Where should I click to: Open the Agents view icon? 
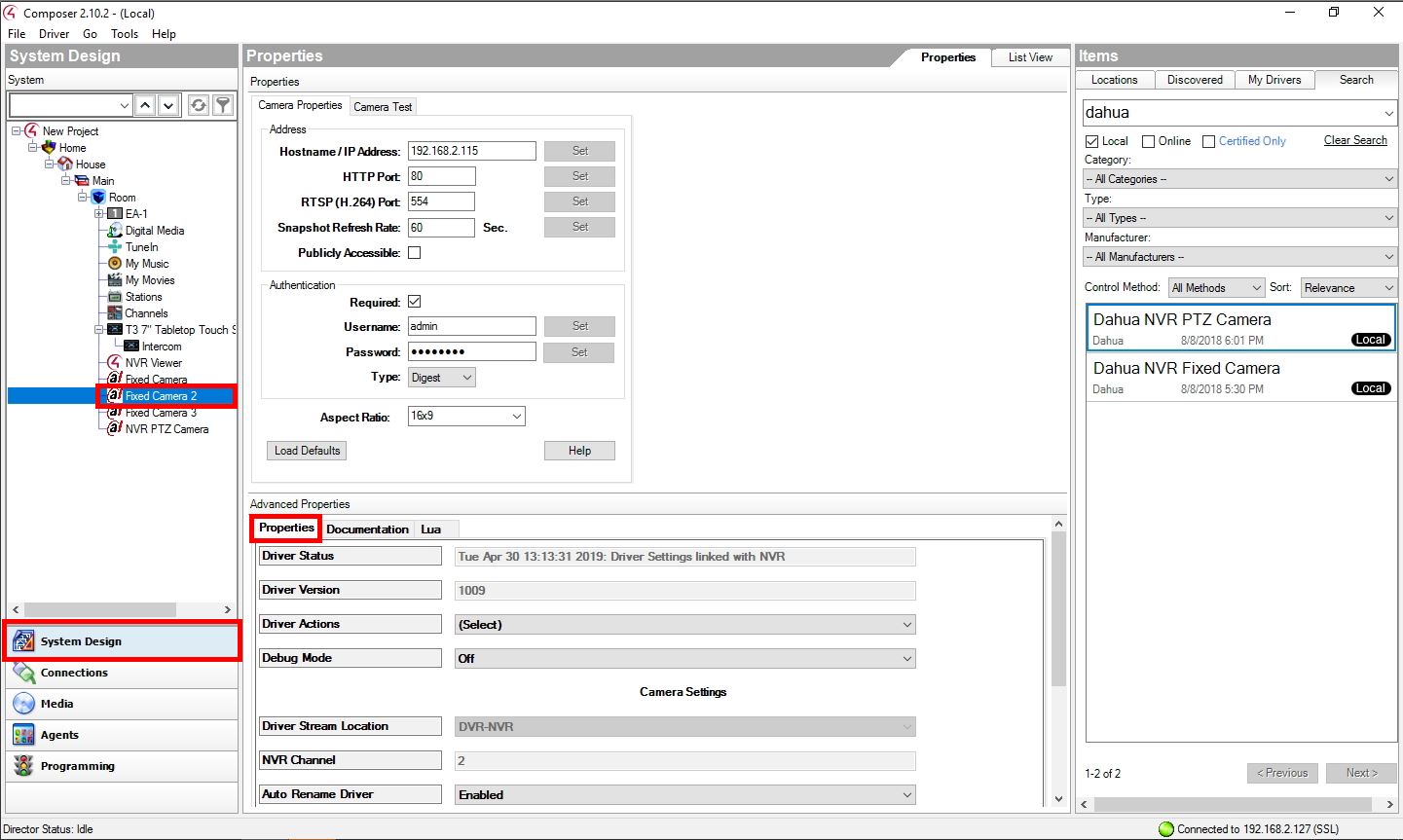pos(24,735)
